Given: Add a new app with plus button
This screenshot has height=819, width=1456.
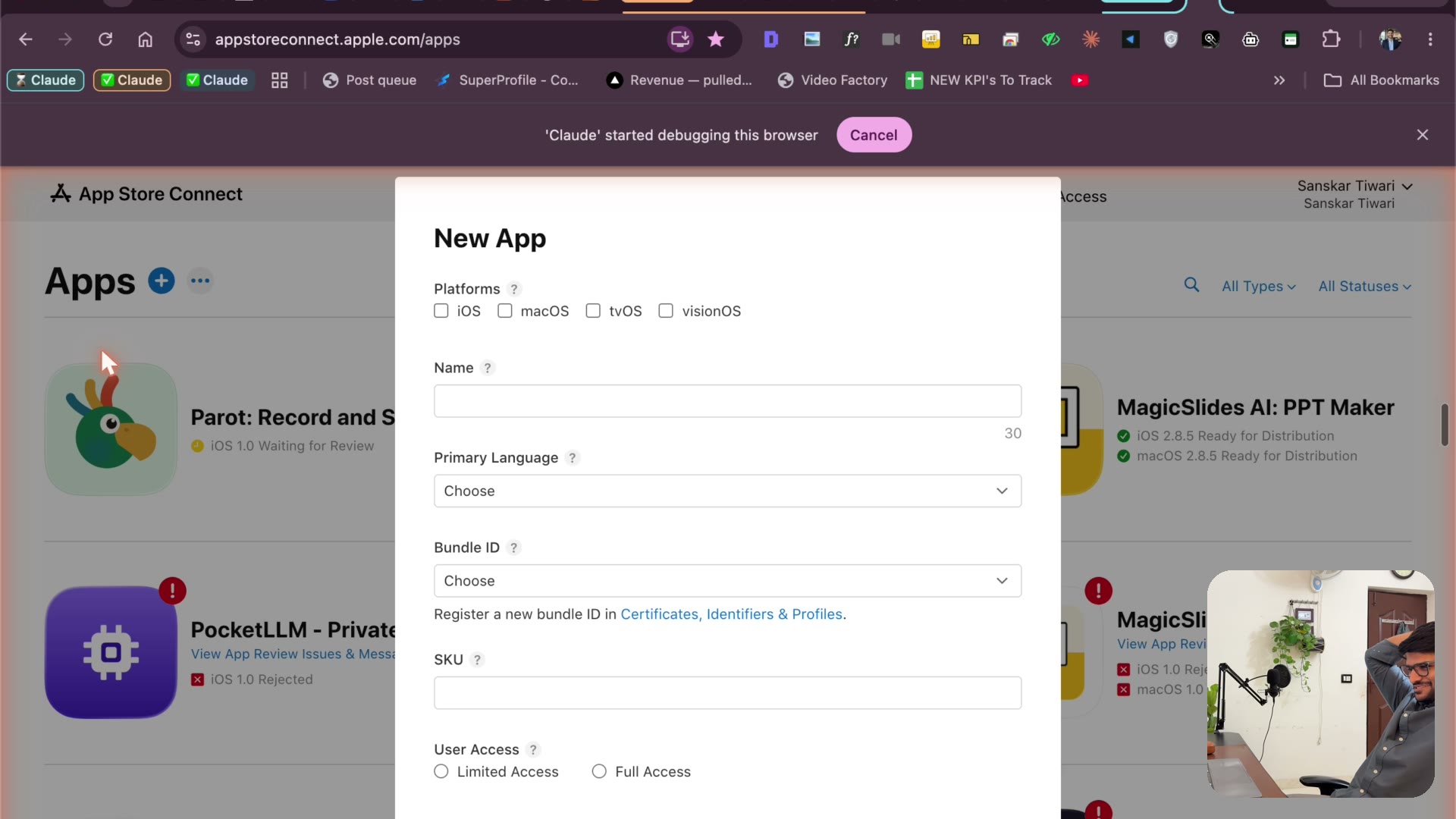Looking at the screenshot, I should click(161, 281).
